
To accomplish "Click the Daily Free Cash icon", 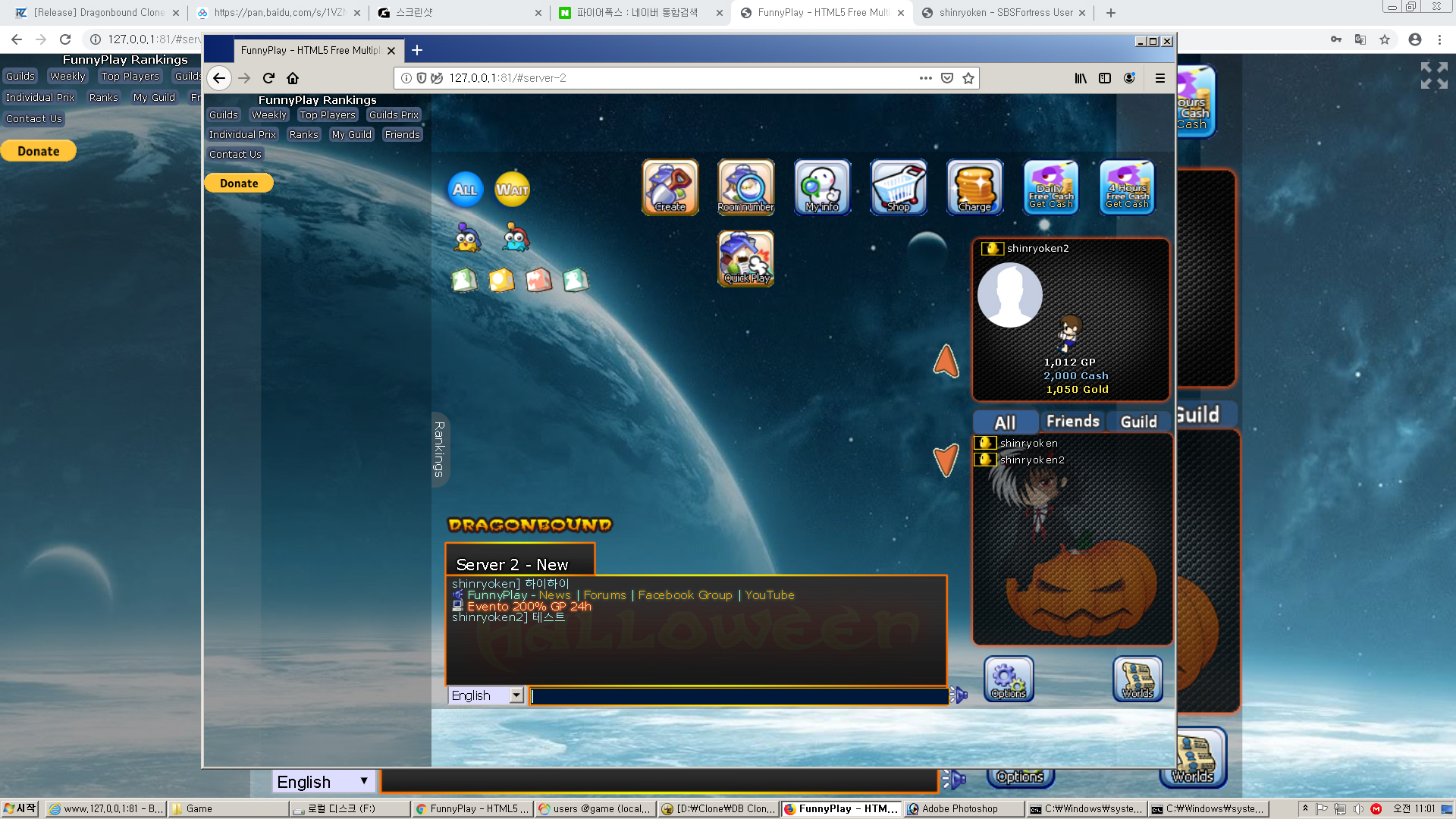I will pos(1051,187).
